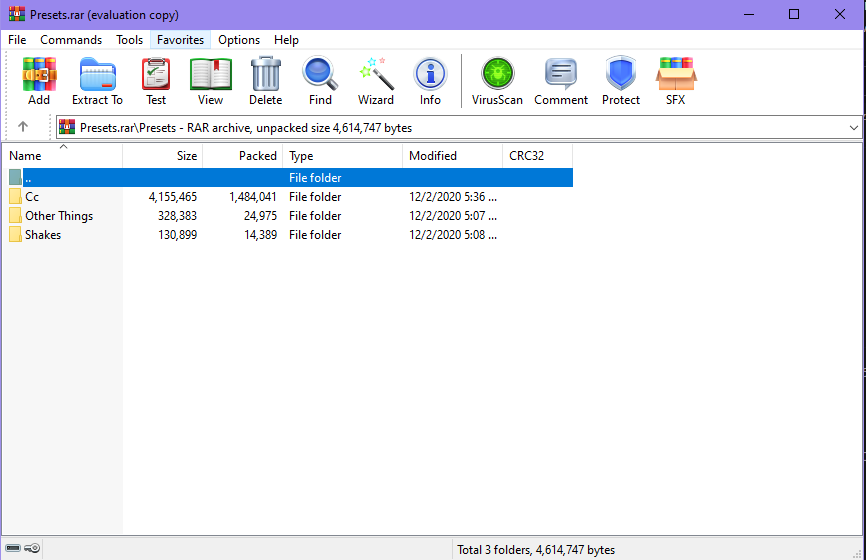The image size is (866, 560).
Task: Click size value 4,155,465
Action: (x=173, y=197)
